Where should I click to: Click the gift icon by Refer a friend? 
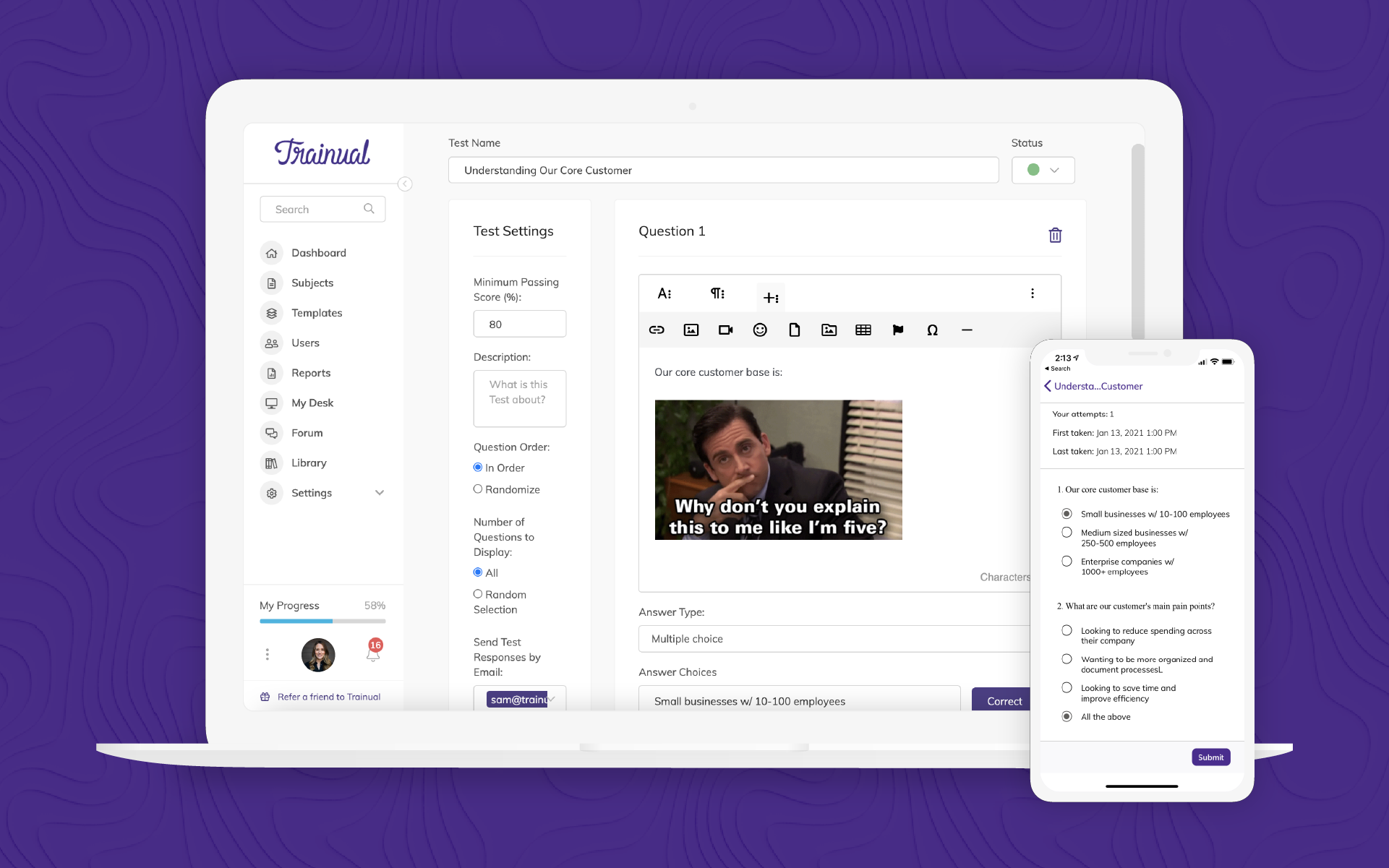pyautogui.click(x=265, y=697)
